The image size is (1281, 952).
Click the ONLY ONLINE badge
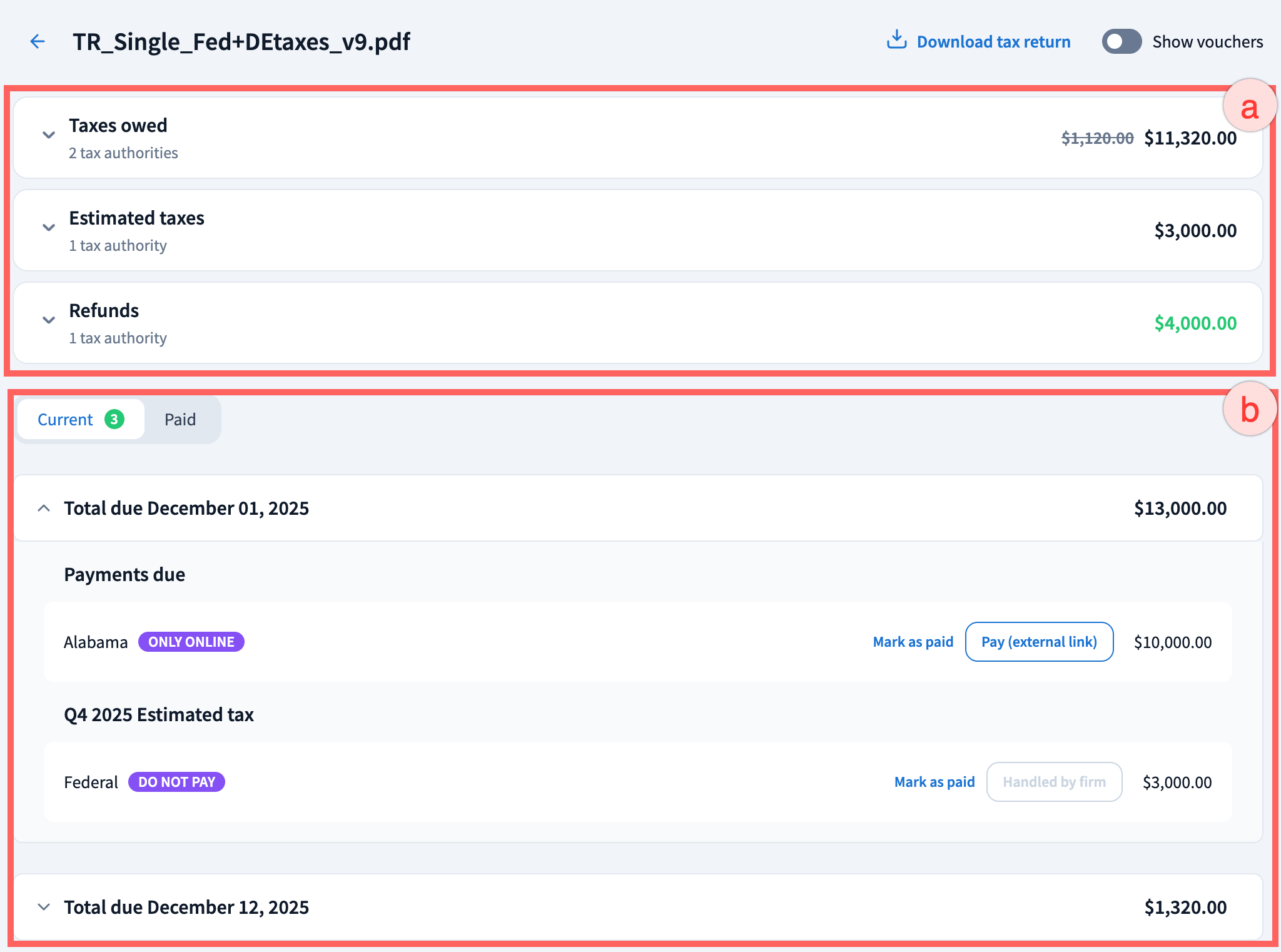pyautogui.click(x=191, y=642)
